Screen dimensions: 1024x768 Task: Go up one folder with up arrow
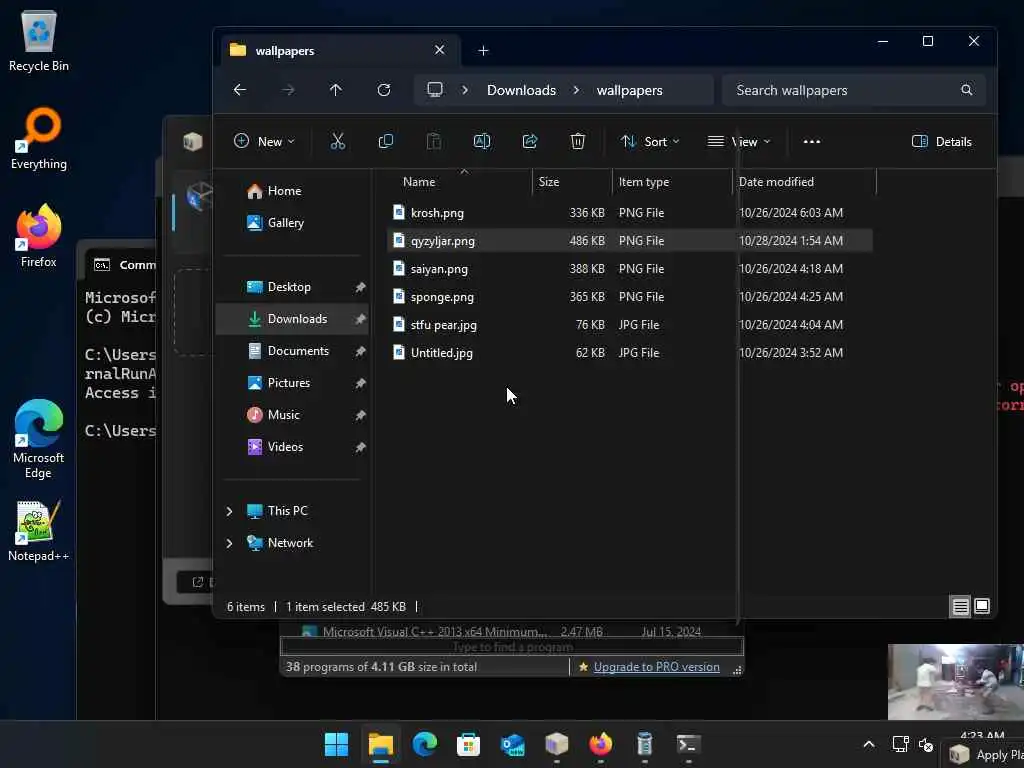pyautogui.click(x=336, y=90)
